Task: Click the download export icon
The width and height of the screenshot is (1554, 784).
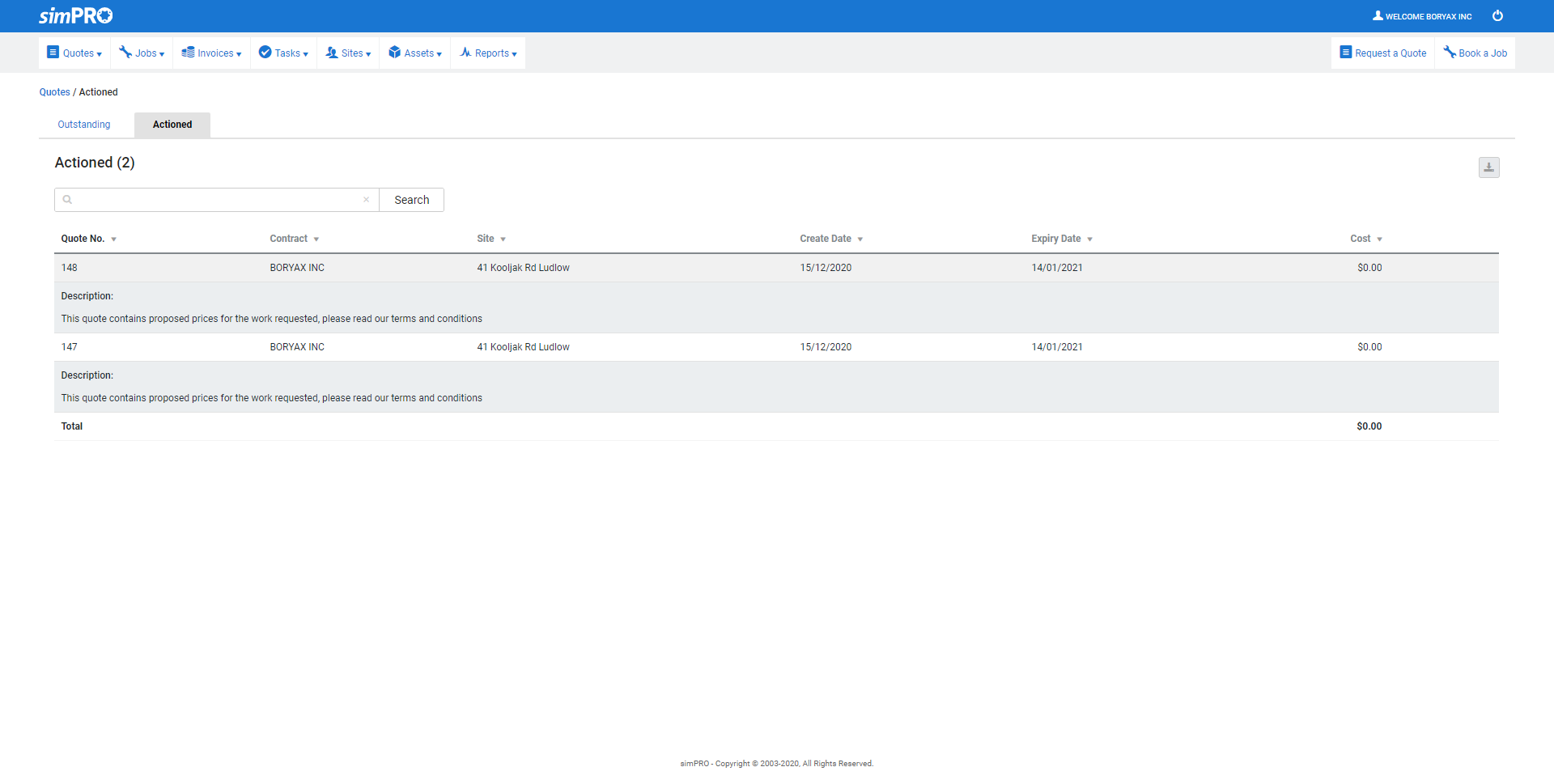Action: 1488,167
